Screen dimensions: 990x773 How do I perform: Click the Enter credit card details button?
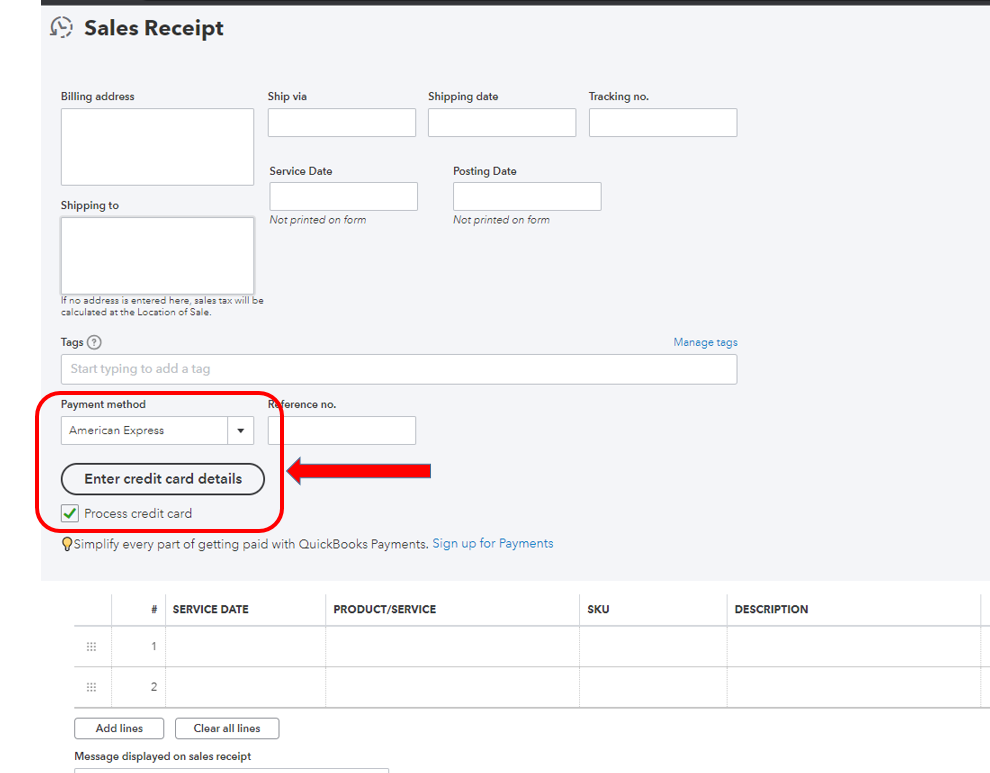tap(162, 479)
